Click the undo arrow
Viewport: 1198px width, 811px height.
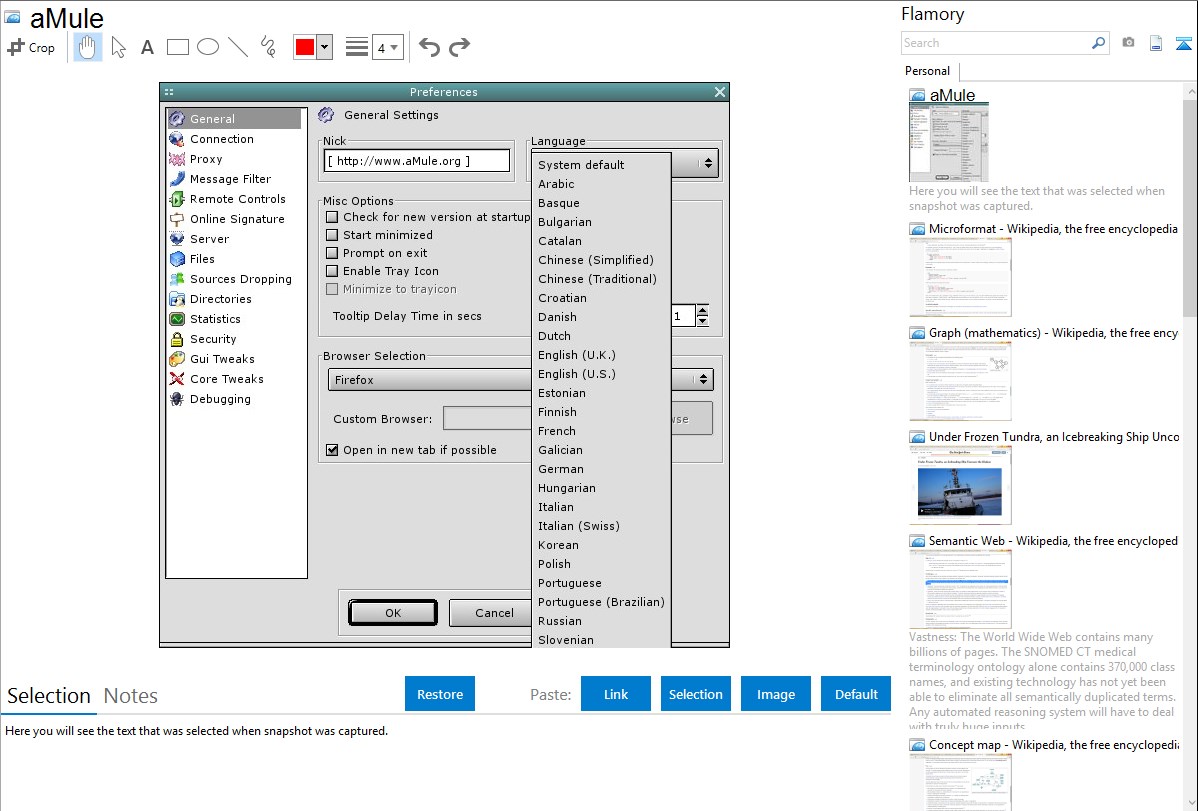(429, 47)
